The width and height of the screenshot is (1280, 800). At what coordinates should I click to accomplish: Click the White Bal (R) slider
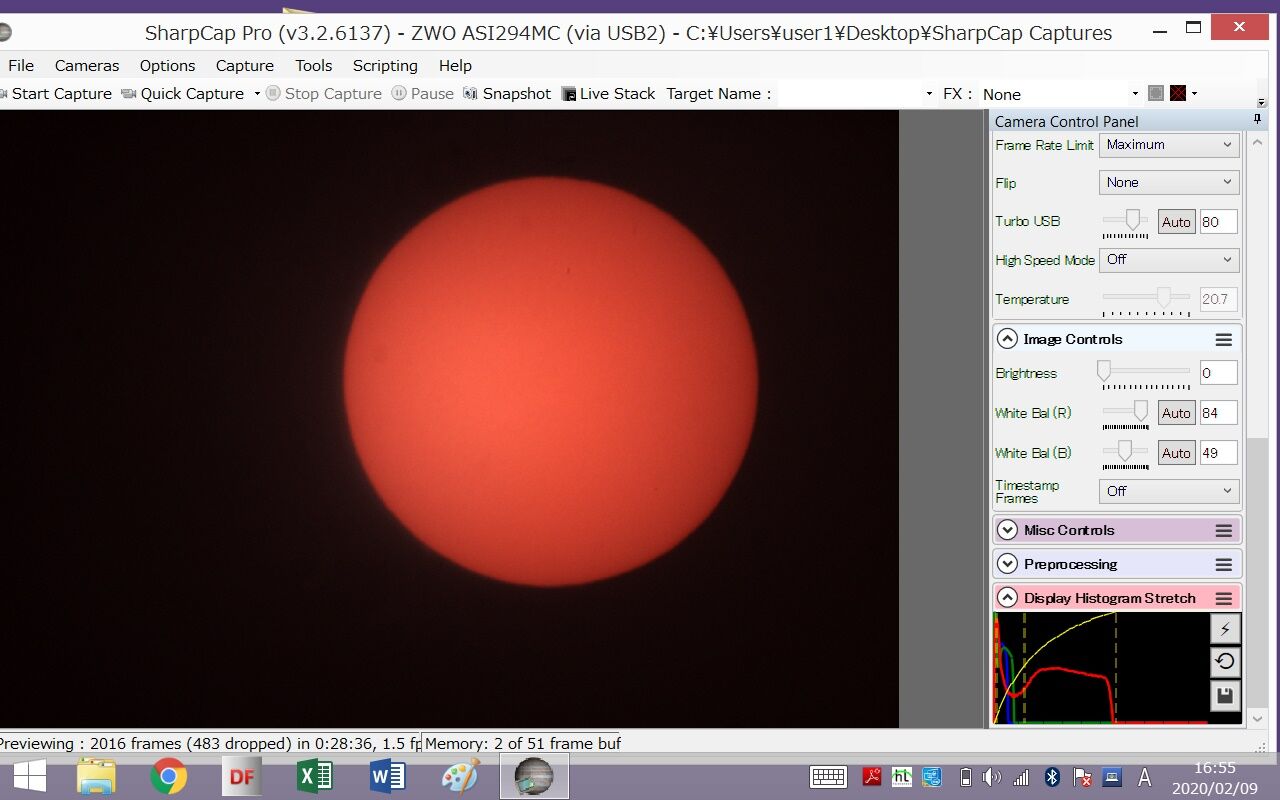[x=1126, y=413]
